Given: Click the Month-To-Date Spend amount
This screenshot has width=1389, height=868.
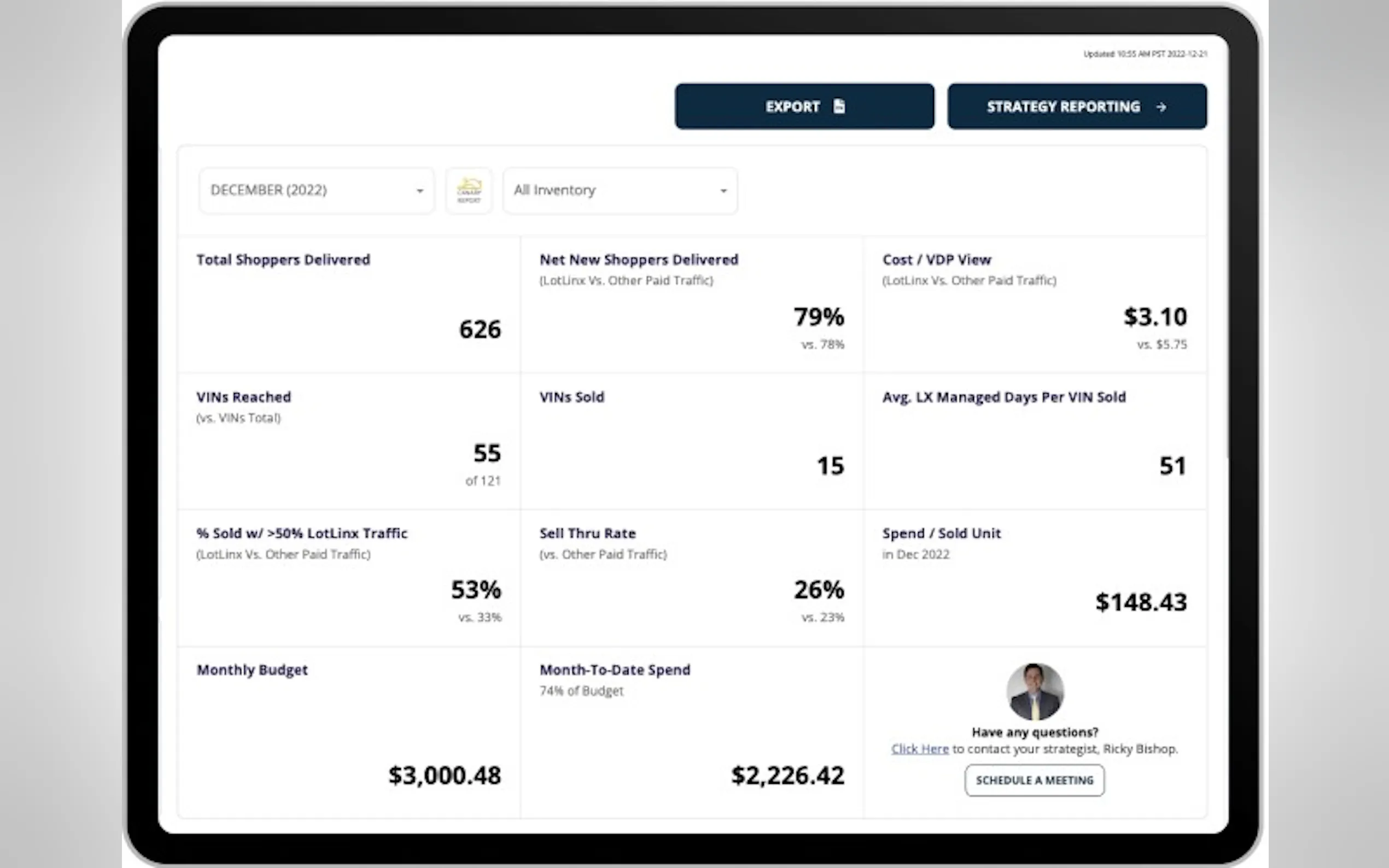Looking at the screenshot, I should pyautogui.click(x=787, y=776).
